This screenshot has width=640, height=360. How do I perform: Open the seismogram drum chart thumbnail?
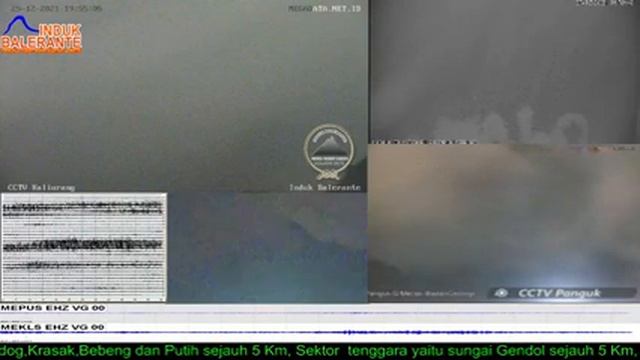(x=84, y=247)
